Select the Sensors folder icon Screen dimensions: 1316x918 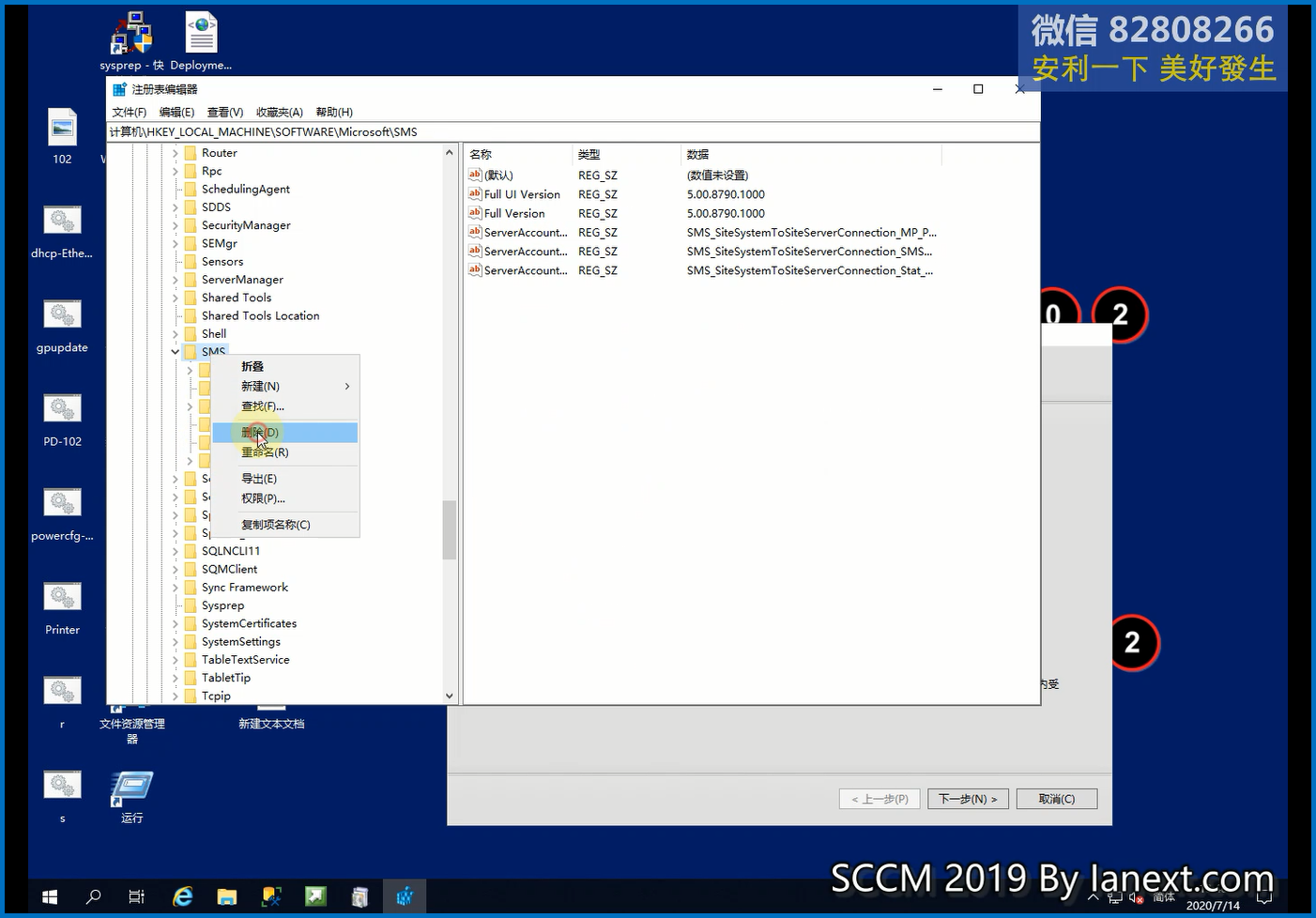[x=191, y=262]
